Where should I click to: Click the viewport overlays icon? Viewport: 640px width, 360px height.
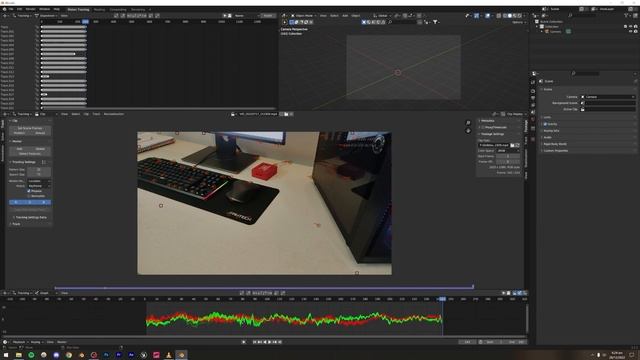[487, 16]
